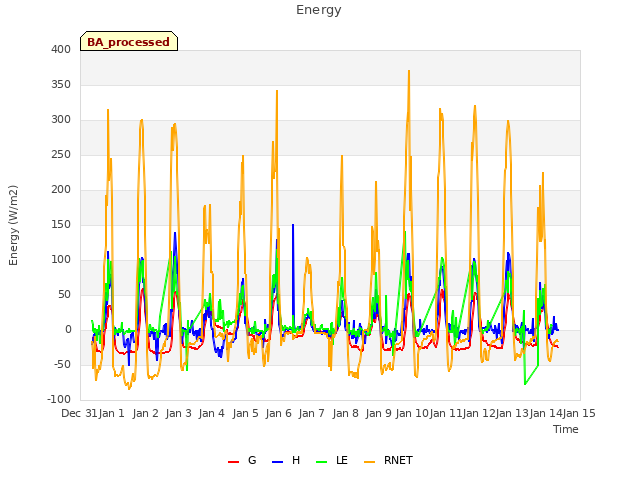
Task: Click the Time axis label
Action: (566, 429)
